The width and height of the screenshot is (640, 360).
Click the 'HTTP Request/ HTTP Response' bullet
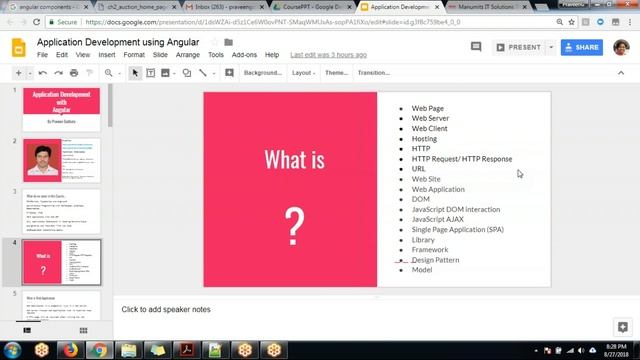coord(462,159)
